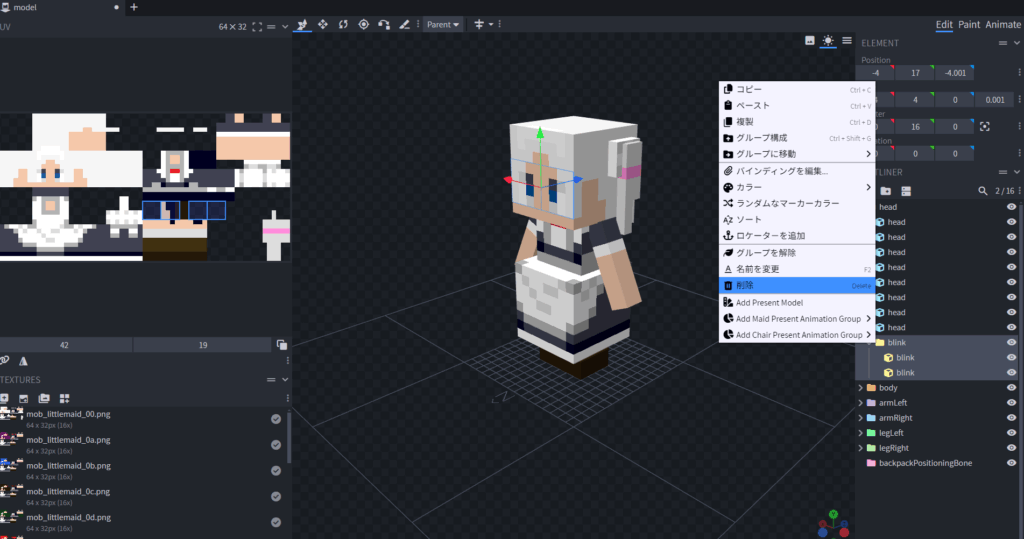Image resolution: width=1024 pixels, height=539 pixels.
Task: Hide the body group with its eye icon
Action: (1011, 387)
